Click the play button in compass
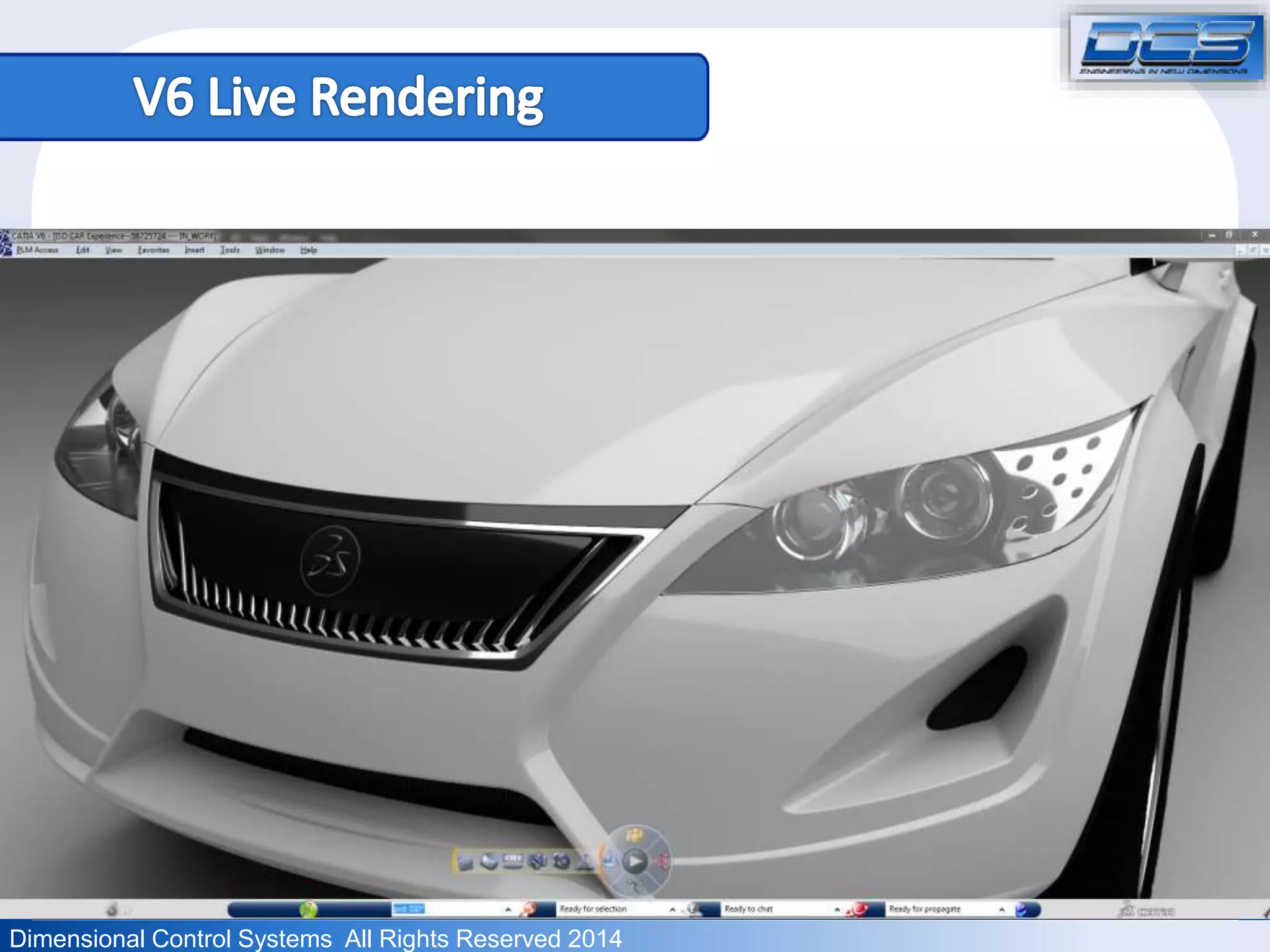1270x952 pixels. point(634,861)
